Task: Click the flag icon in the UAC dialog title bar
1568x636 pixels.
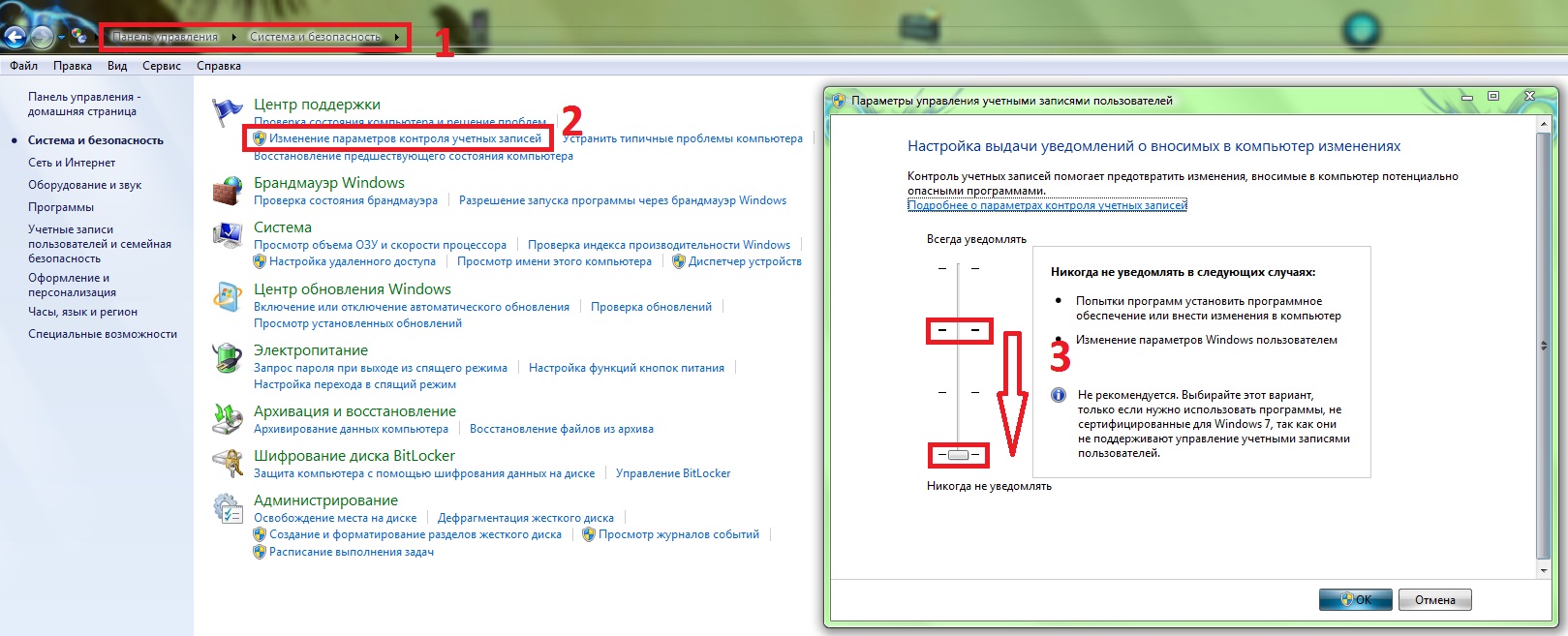Action: tap(838, 101)
